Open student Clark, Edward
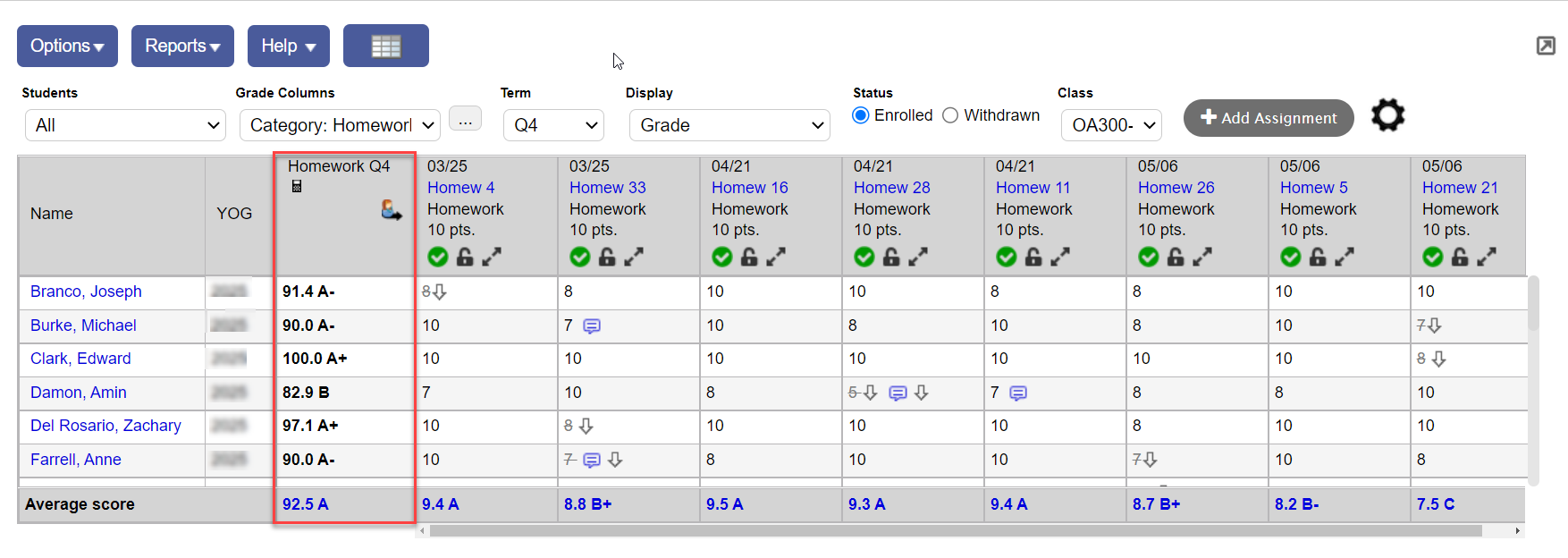Screen dimensions: 1568x558 (80, 359)
